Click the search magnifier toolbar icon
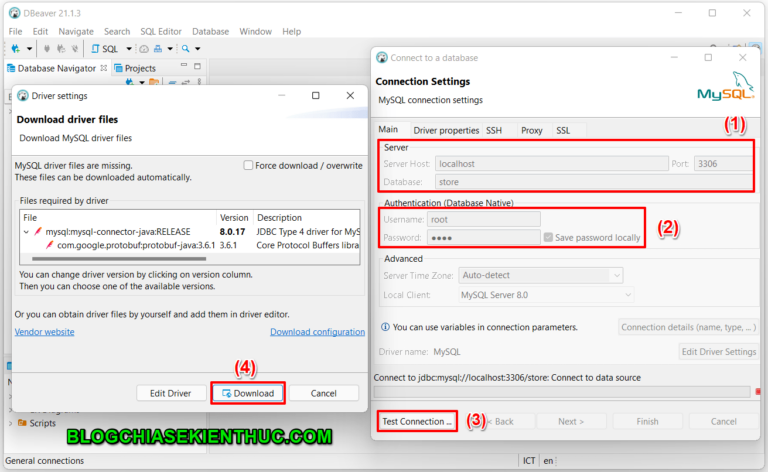Image resolution: width=768 pixels, height=472 pixels. pos(188,48)
